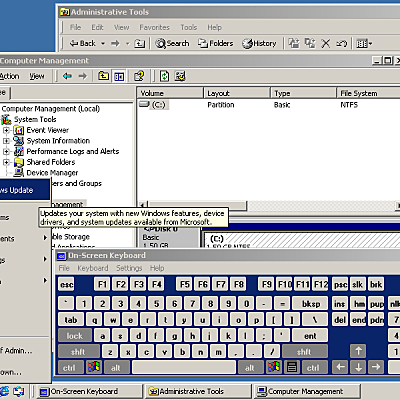
Task: Switch to Computer Management taskbar button
Action: (307, 391)
